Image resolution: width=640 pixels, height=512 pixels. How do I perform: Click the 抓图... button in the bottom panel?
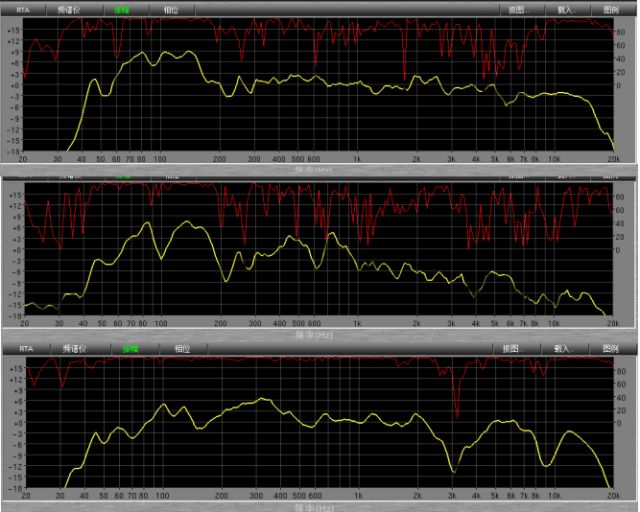tap(512, 349)
